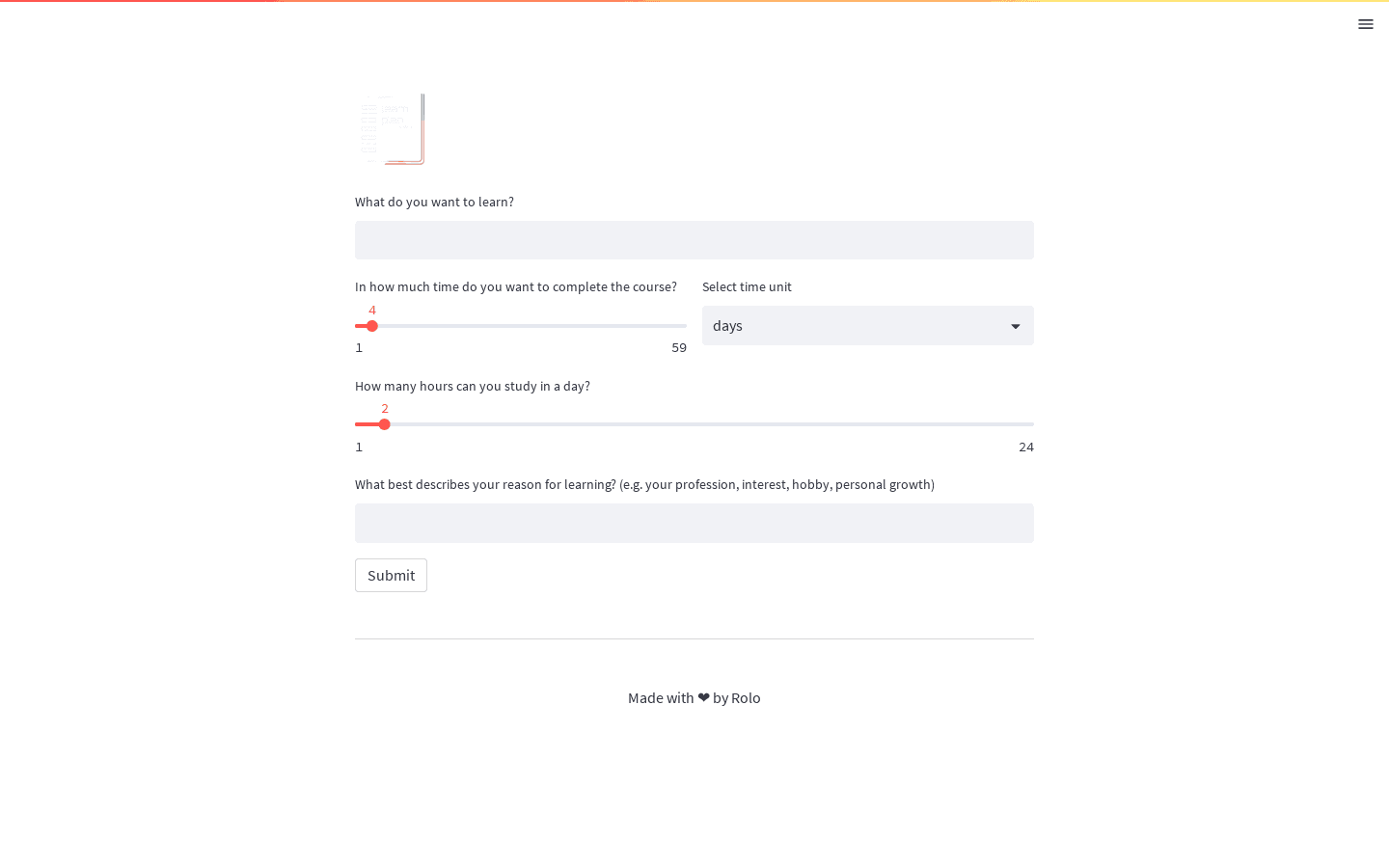Focus the What do you want to learn field
This screenshot has height=868, width=1389.
pos(694,240)
